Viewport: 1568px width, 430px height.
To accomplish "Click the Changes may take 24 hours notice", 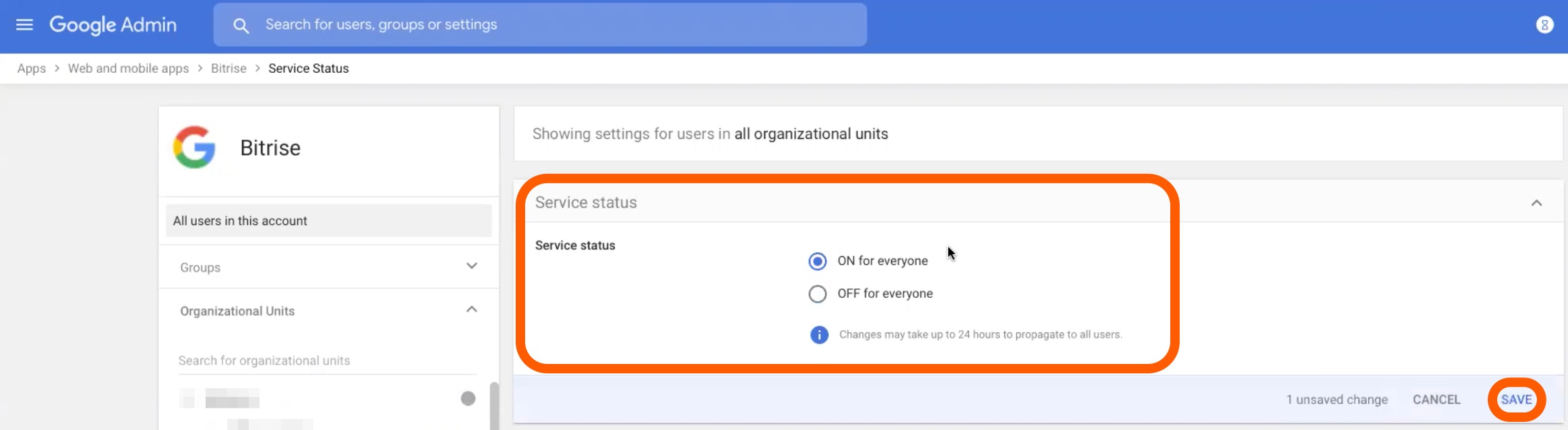I will (980, 334).
